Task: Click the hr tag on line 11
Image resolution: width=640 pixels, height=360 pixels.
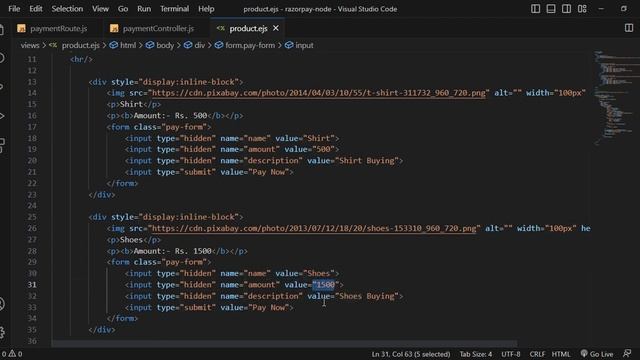Action: [81, 60]
